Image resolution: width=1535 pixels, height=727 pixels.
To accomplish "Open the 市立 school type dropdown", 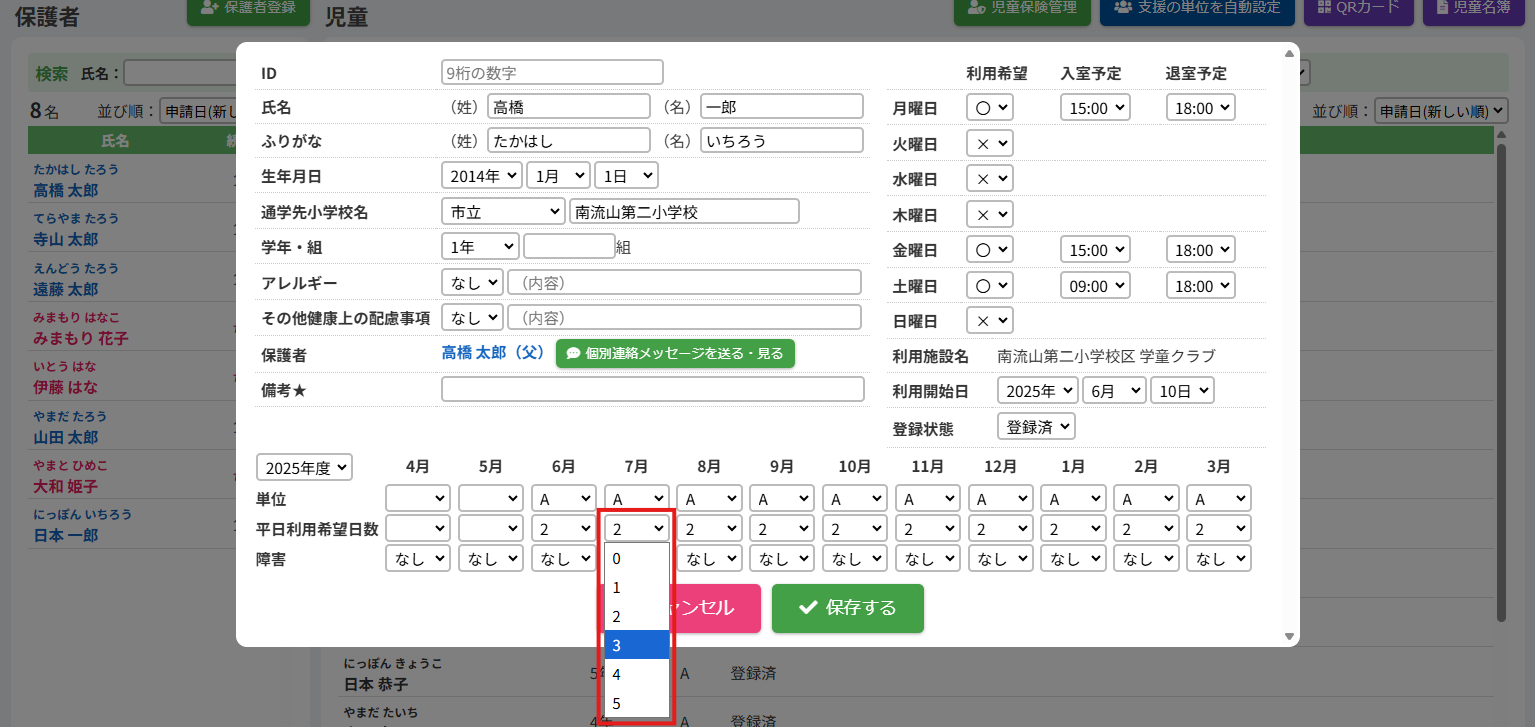I will pos(503,212).
